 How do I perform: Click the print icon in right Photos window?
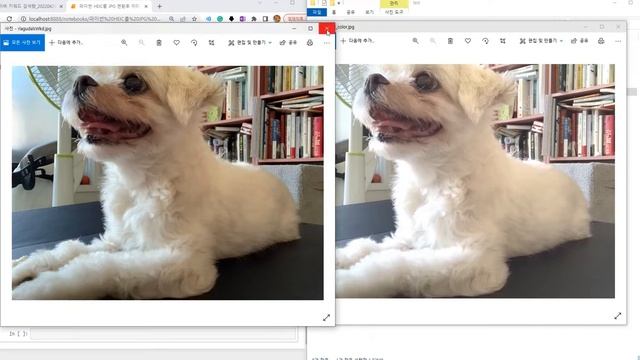(601, 41)
